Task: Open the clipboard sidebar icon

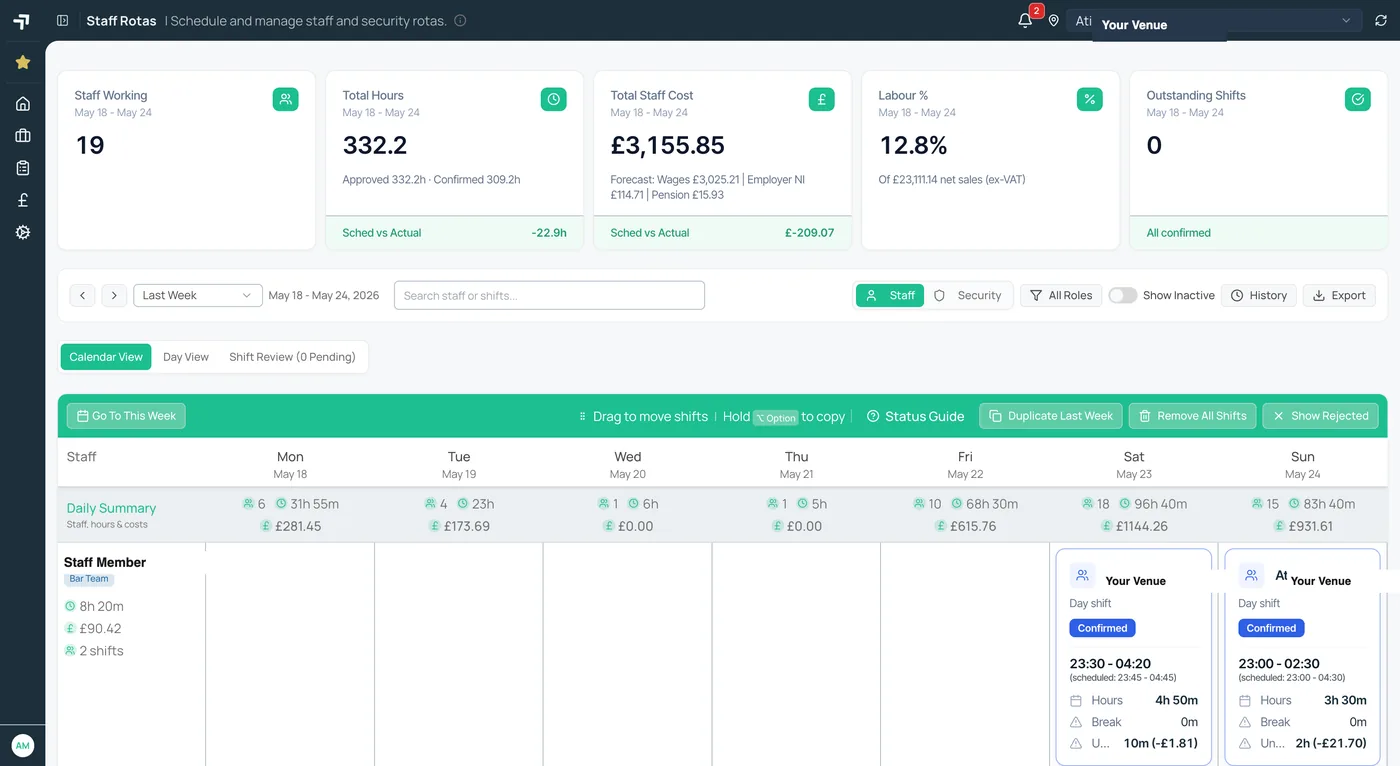Action: coord(23,168)
